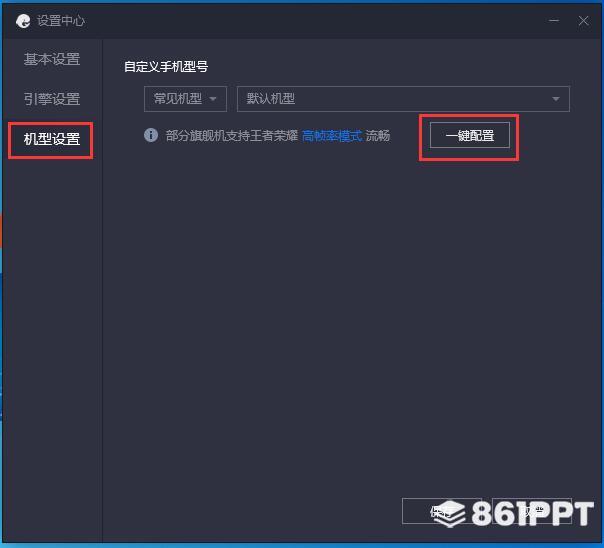Open the 引擎设置 tab
This screenshot has width=604, height=548.
[x=52, y=99]
